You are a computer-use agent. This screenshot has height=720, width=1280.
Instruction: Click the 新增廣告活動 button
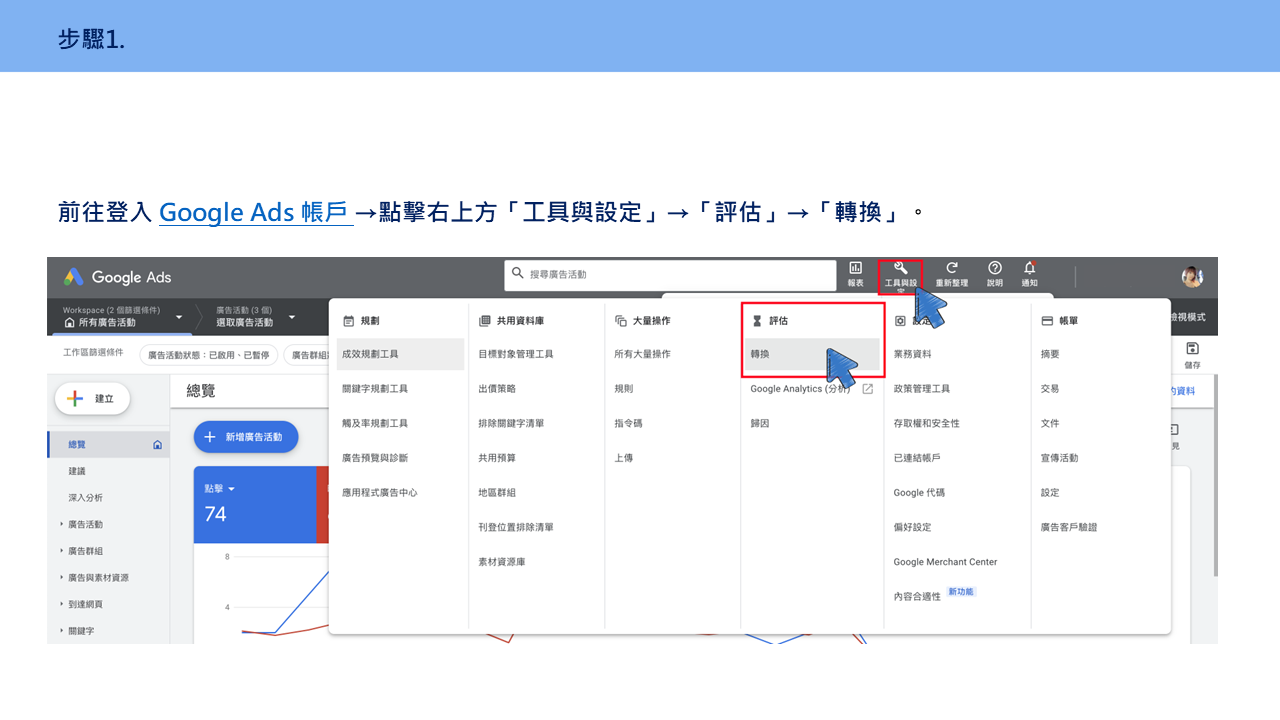[246, 437]
